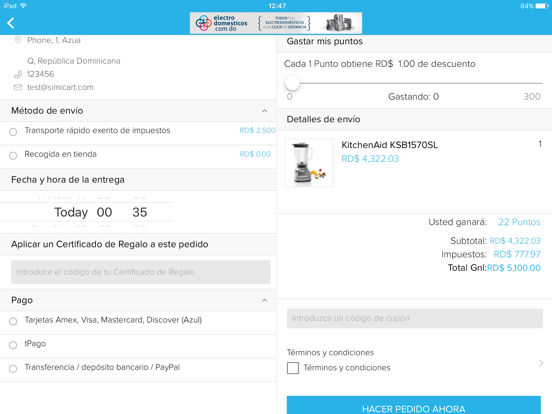Tap the RD$ 2,500 shipping price
This screenshot has width=552, height=414.
pos(257,131)
